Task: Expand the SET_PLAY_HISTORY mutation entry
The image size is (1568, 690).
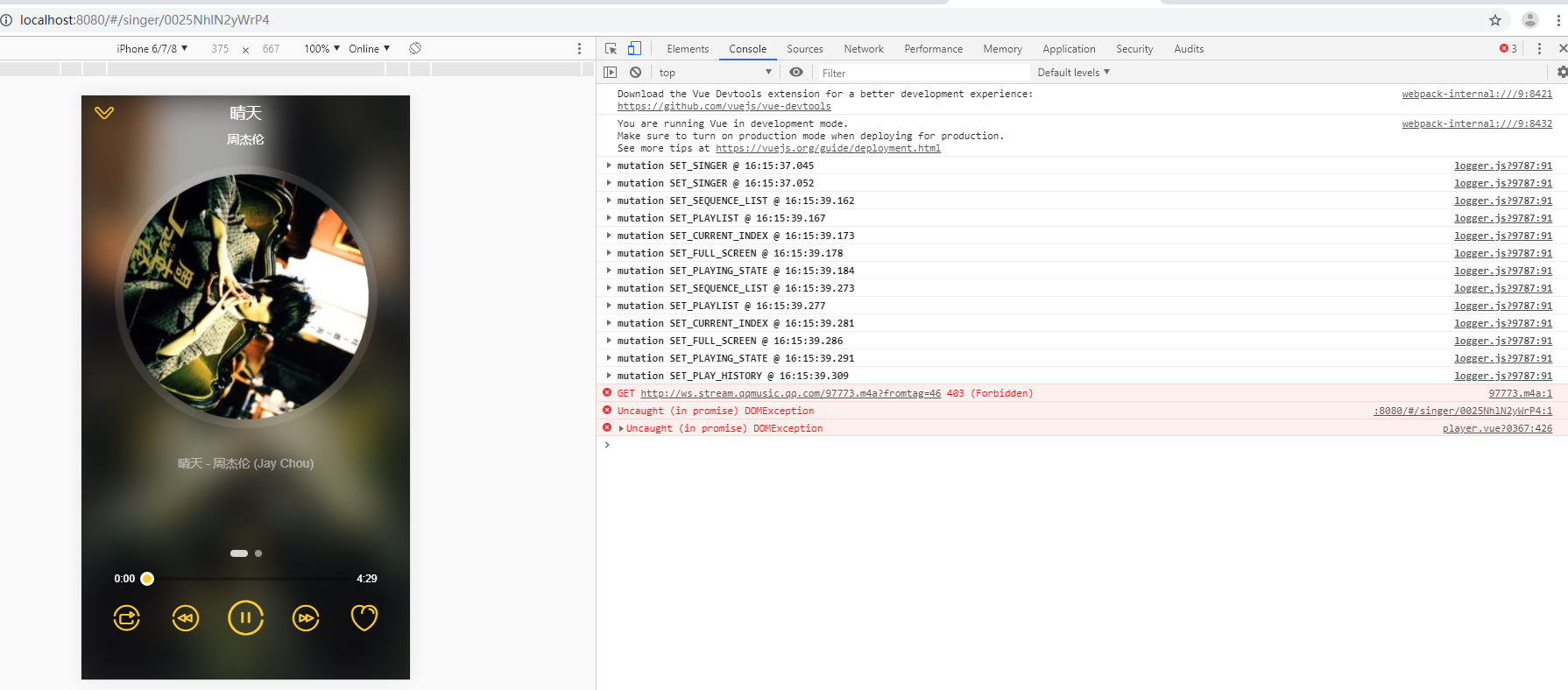Action: tap(609, 376)
